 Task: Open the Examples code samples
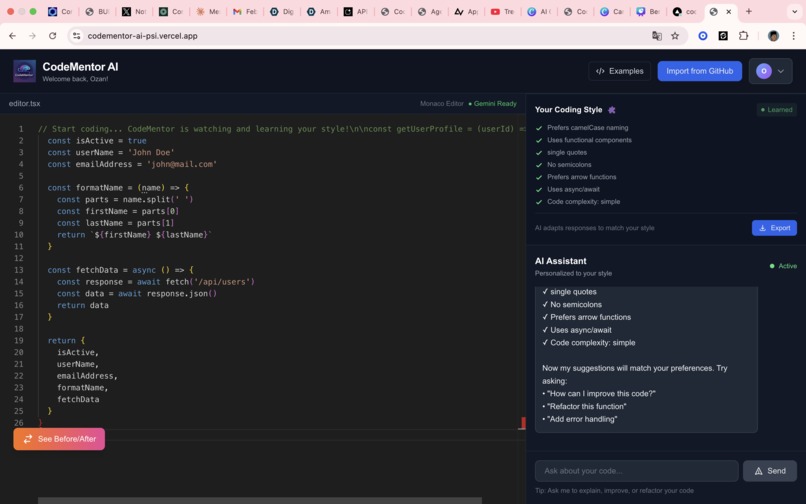(x=619, y=71)
